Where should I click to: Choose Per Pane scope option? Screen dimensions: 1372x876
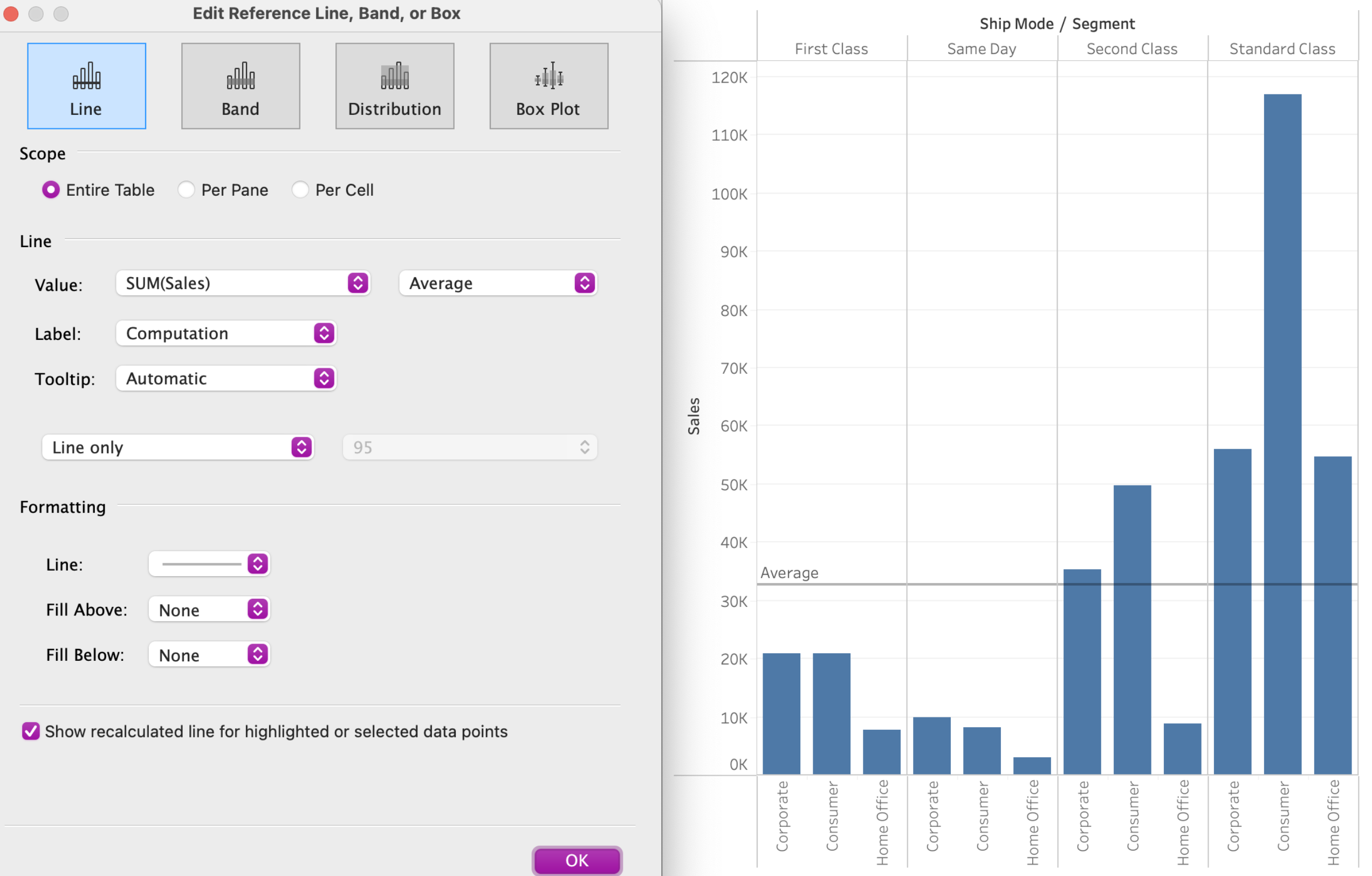click(186, 190)
